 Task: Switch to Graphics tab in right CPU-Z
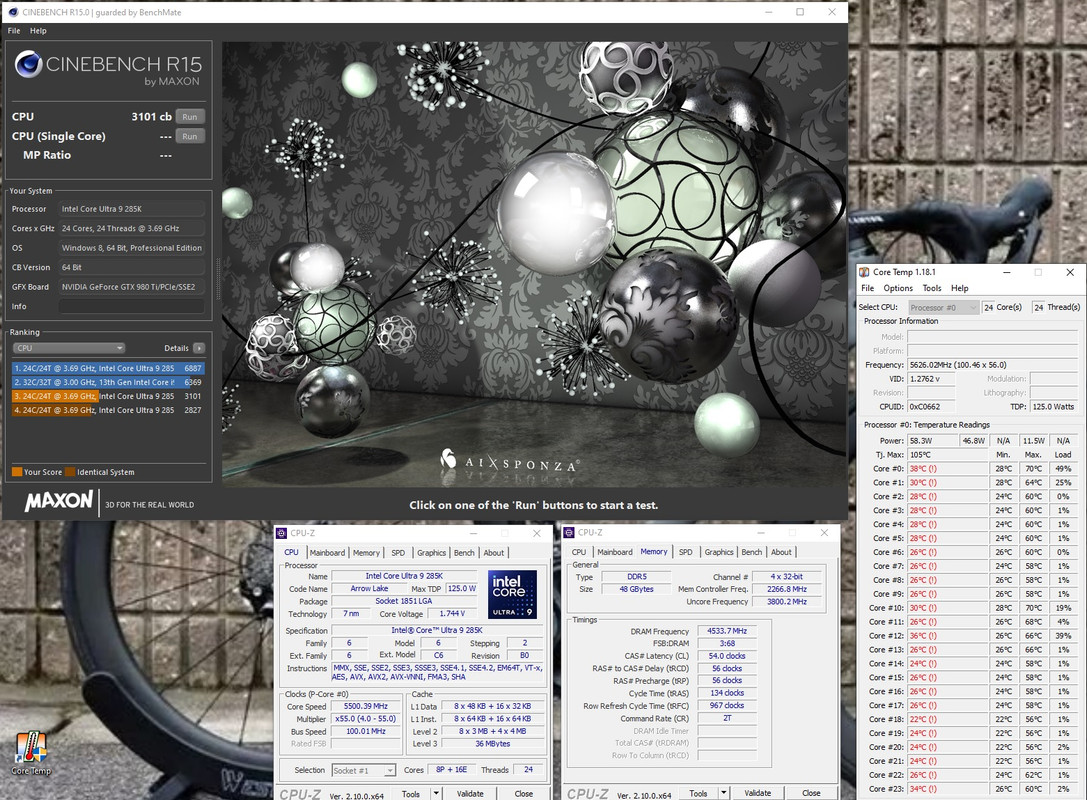(719, 552)
